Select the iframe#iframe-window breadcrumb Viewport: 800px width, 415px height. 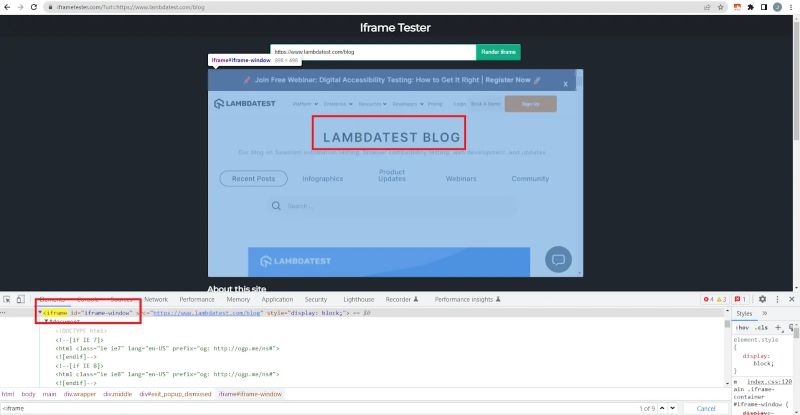click(x=250, y=394)
